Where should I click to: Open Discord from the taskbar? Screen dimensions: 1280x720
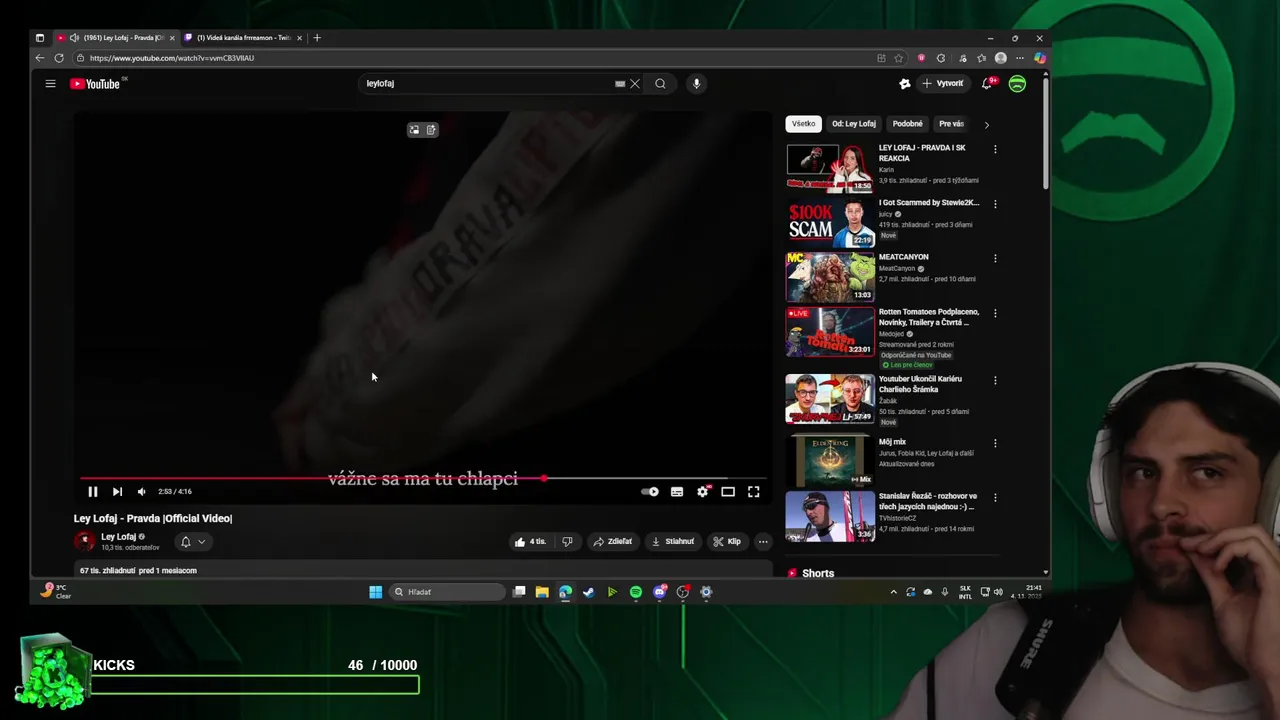(659, 592)
